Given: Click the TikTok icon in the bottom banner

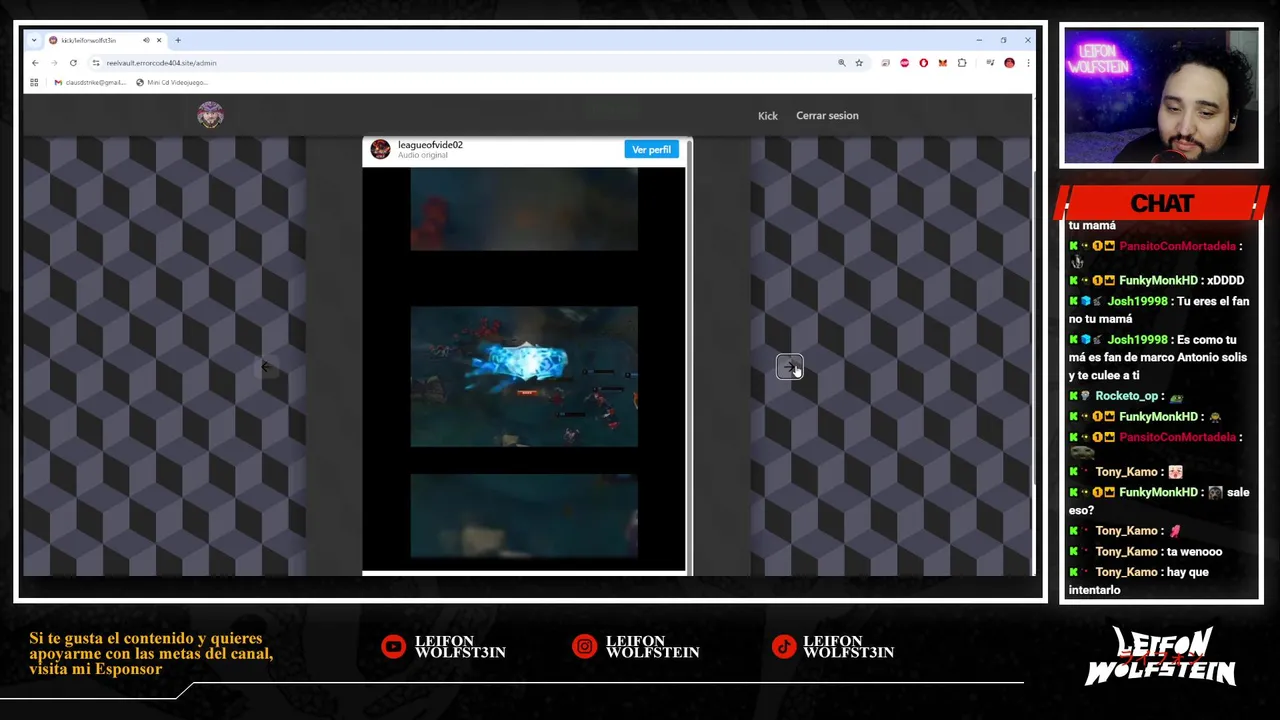Looking at the screenshot, I should 783,647.
